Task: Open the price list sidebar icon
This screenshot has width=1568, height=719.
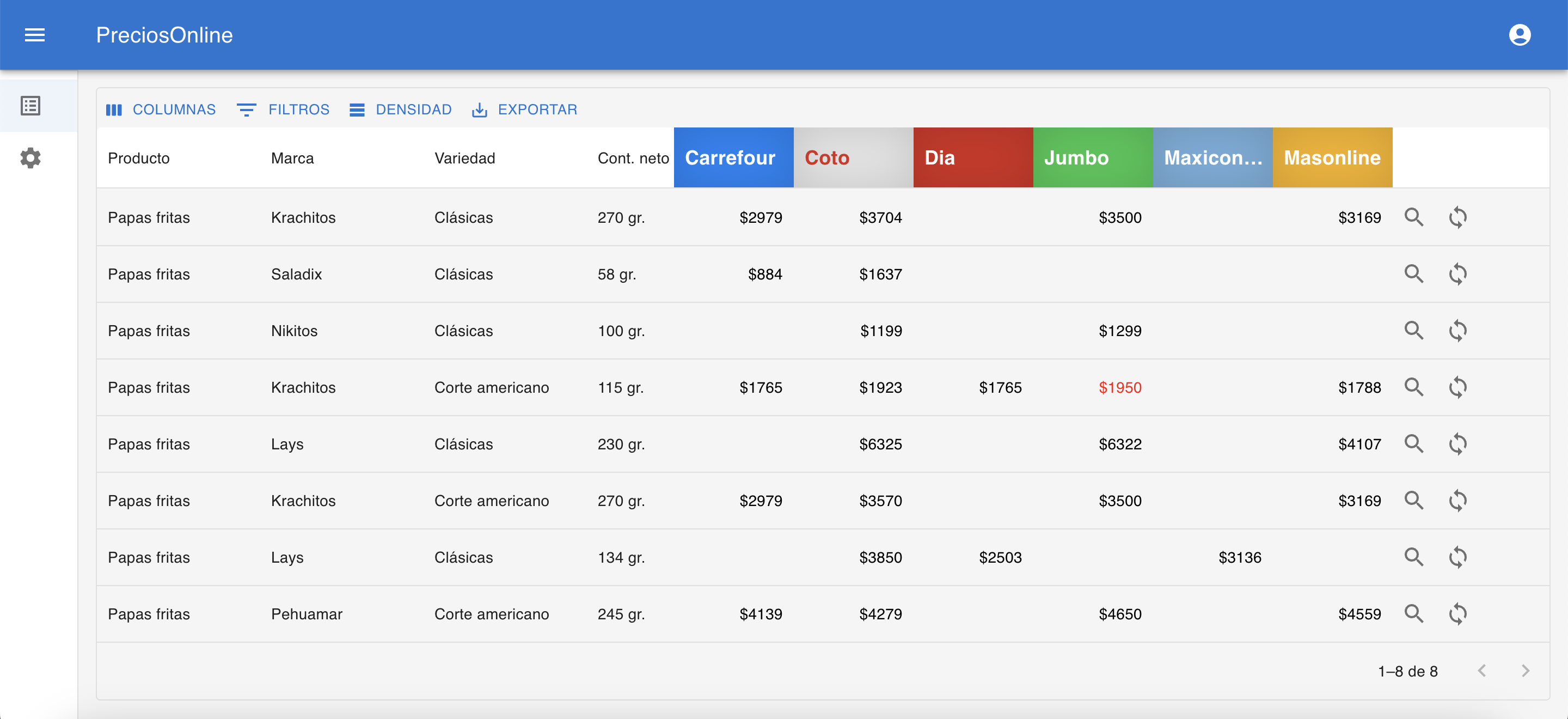Action: [x=30, y=106]
